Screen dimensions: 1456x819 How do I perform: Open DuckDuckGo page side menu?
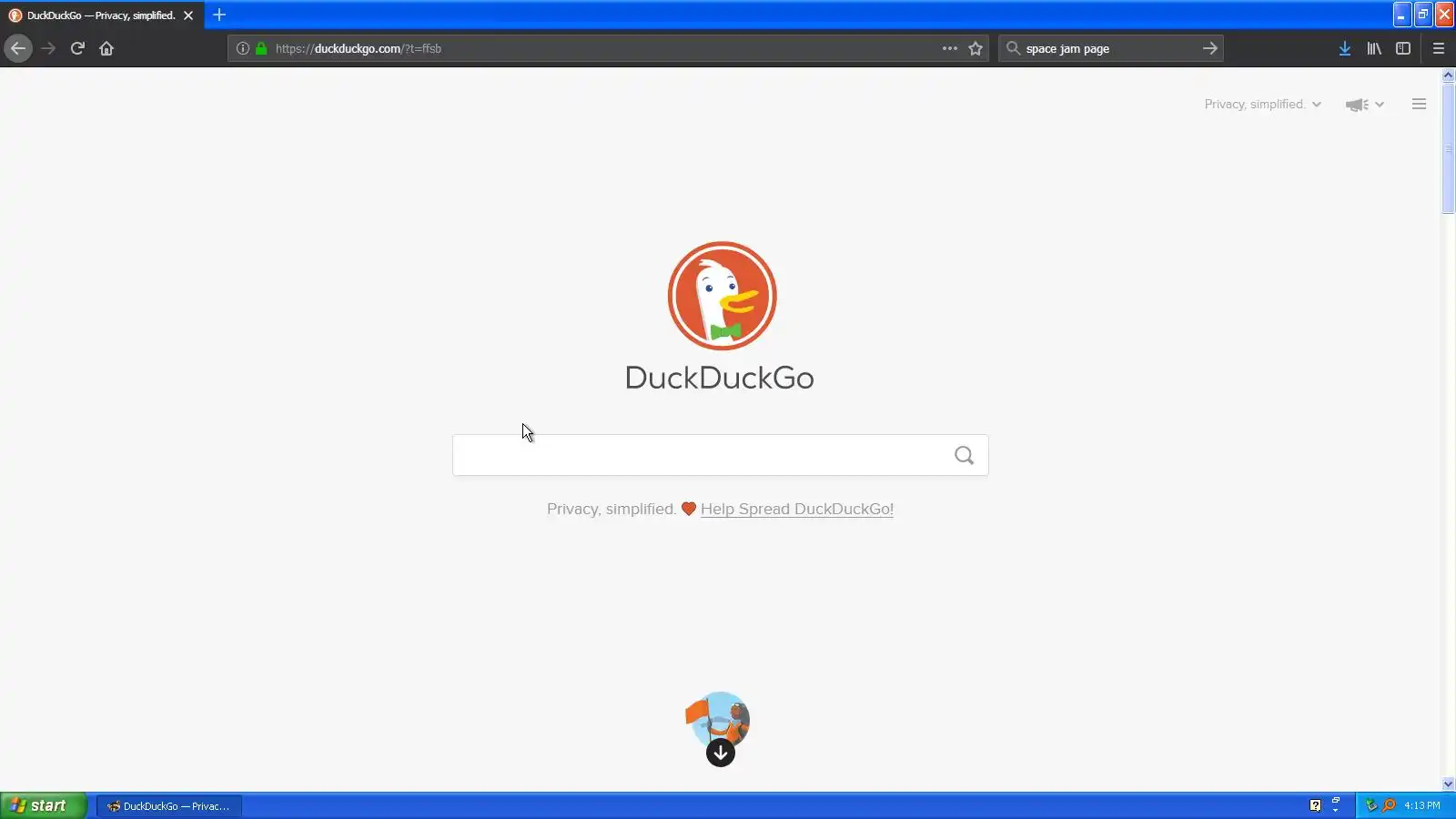point(1419,104)
